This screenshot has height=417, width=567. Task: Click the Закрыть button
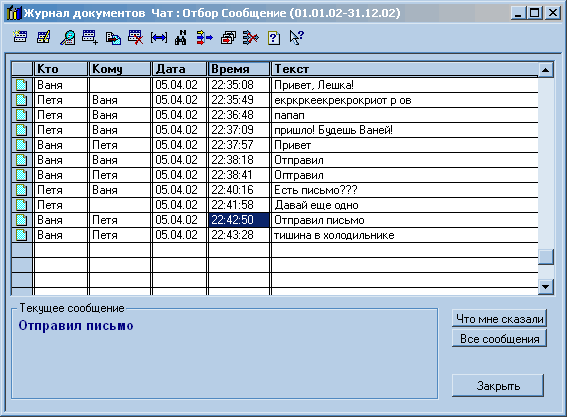[498, 386]
